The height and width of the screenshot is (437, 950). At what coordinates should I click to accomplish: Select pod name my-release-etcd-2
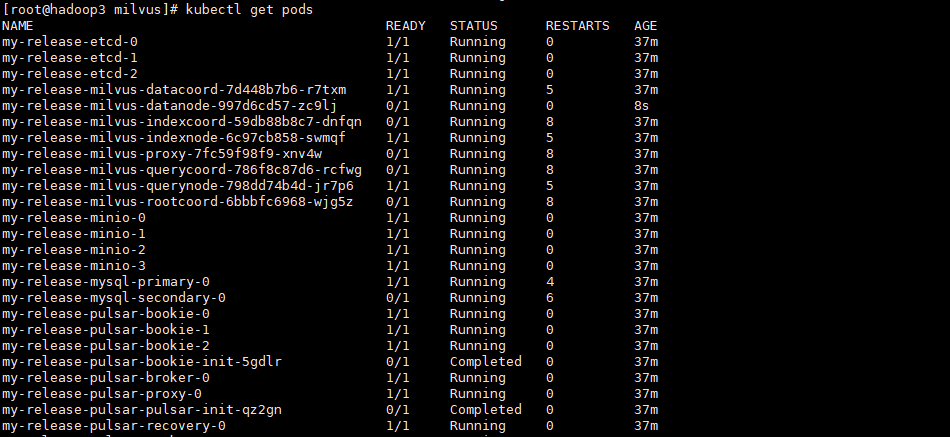[70, 74]
